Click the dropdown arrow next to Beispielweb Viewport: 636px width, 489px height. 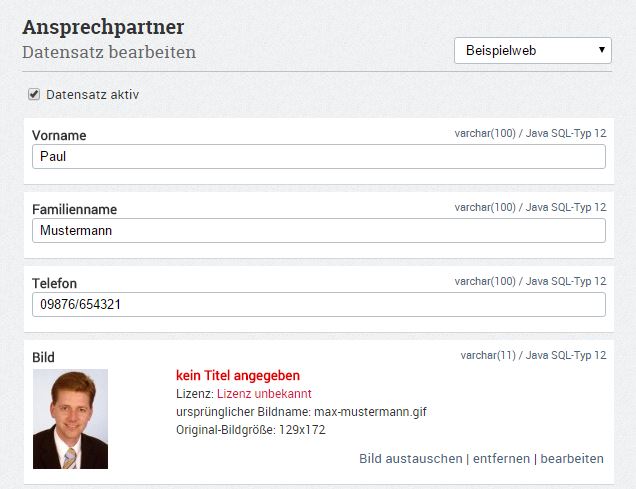pyautogui.click(x=602, y=50)
